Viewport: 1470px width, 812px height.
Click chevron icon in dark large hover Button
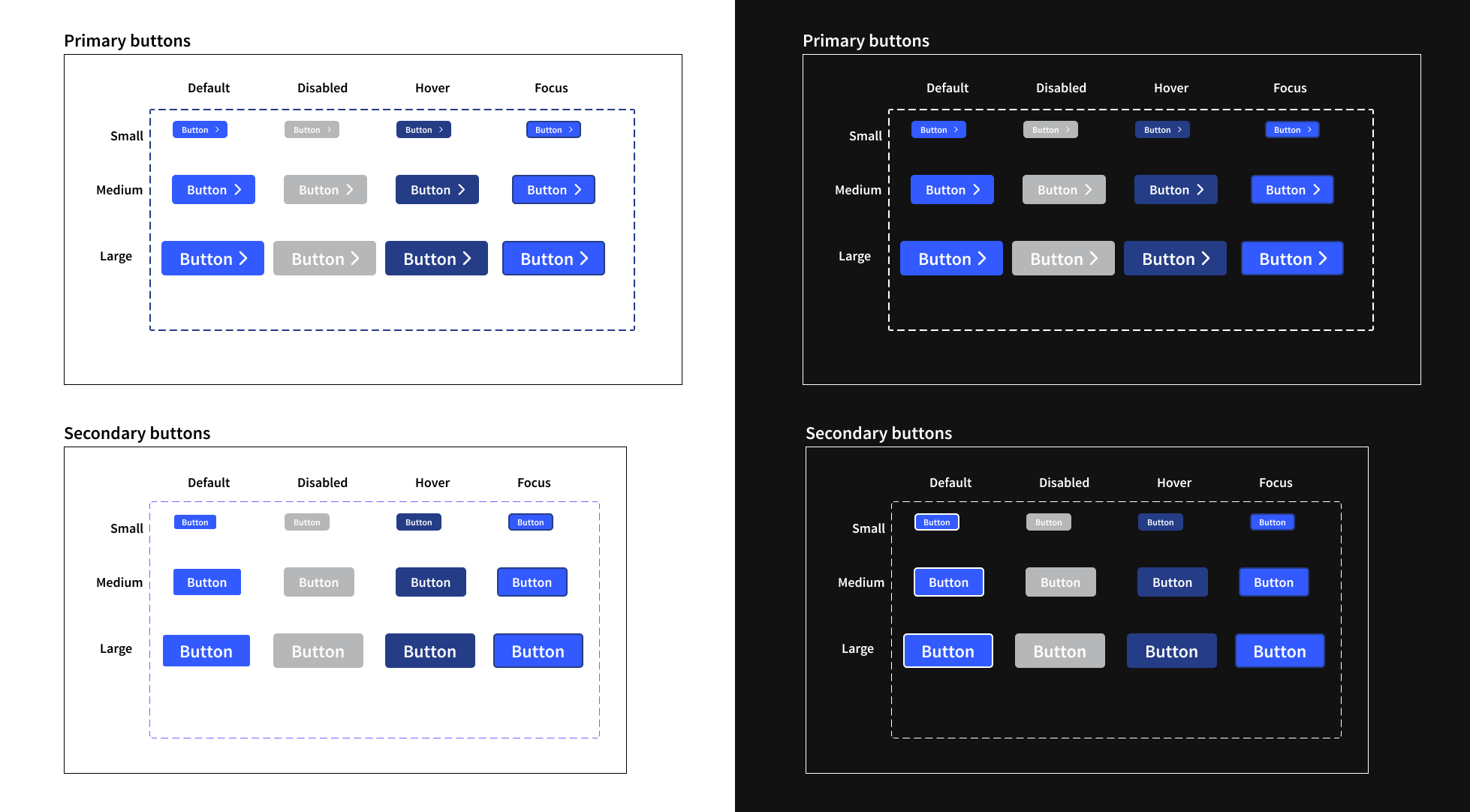pos(1206,259)
